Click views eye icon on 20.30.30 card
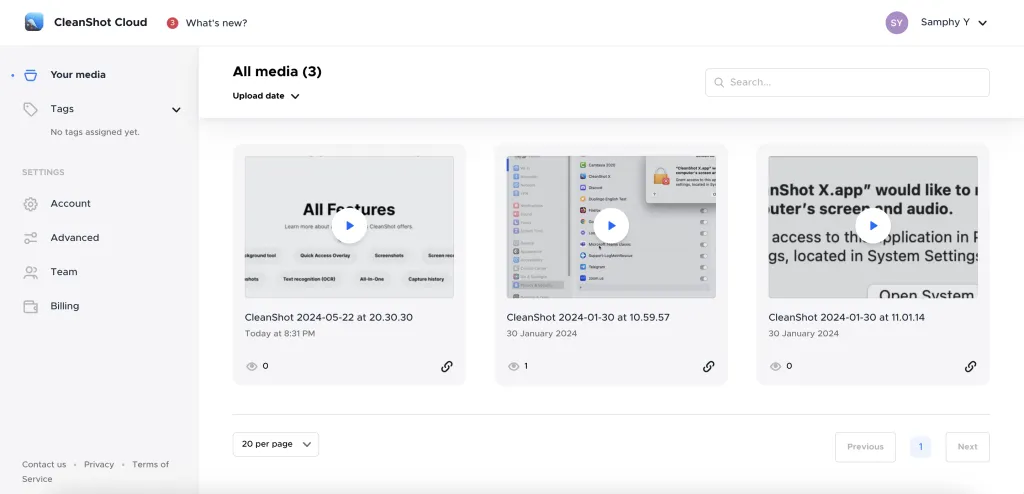1024x494 pixels. [x=251, y=367]
